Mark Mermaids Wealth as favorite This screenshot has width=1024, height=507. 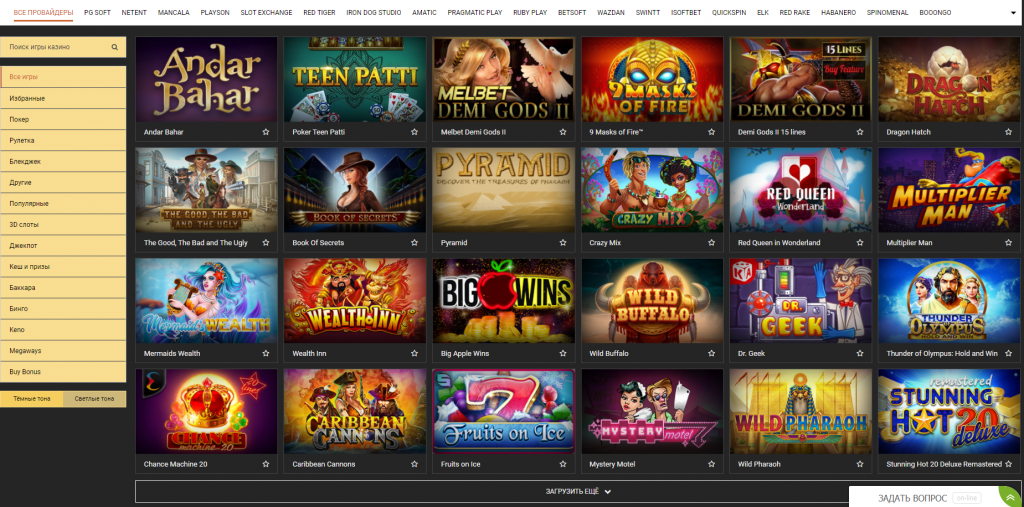[x=266, y=353]
